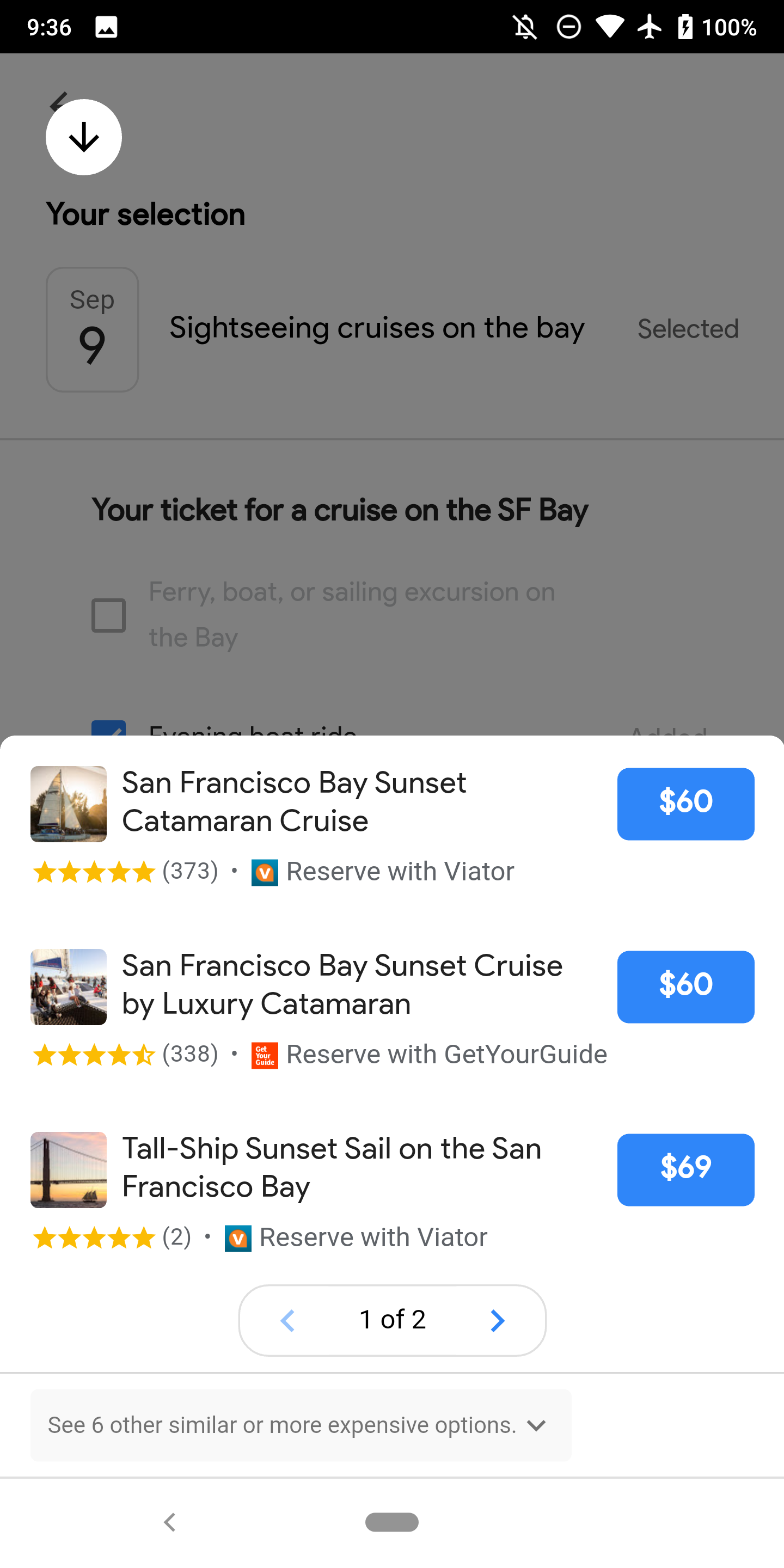Tap the sailboat thumbnail of Catamaran Cruise
The image size is (784, 1568).
(x=69, y=804)
